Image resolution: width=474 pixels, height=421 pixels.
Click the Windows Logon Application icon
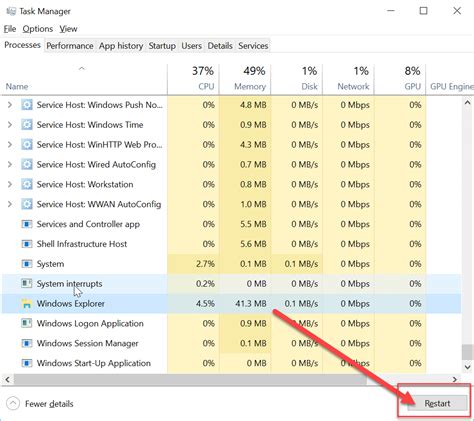pos(27,323)
